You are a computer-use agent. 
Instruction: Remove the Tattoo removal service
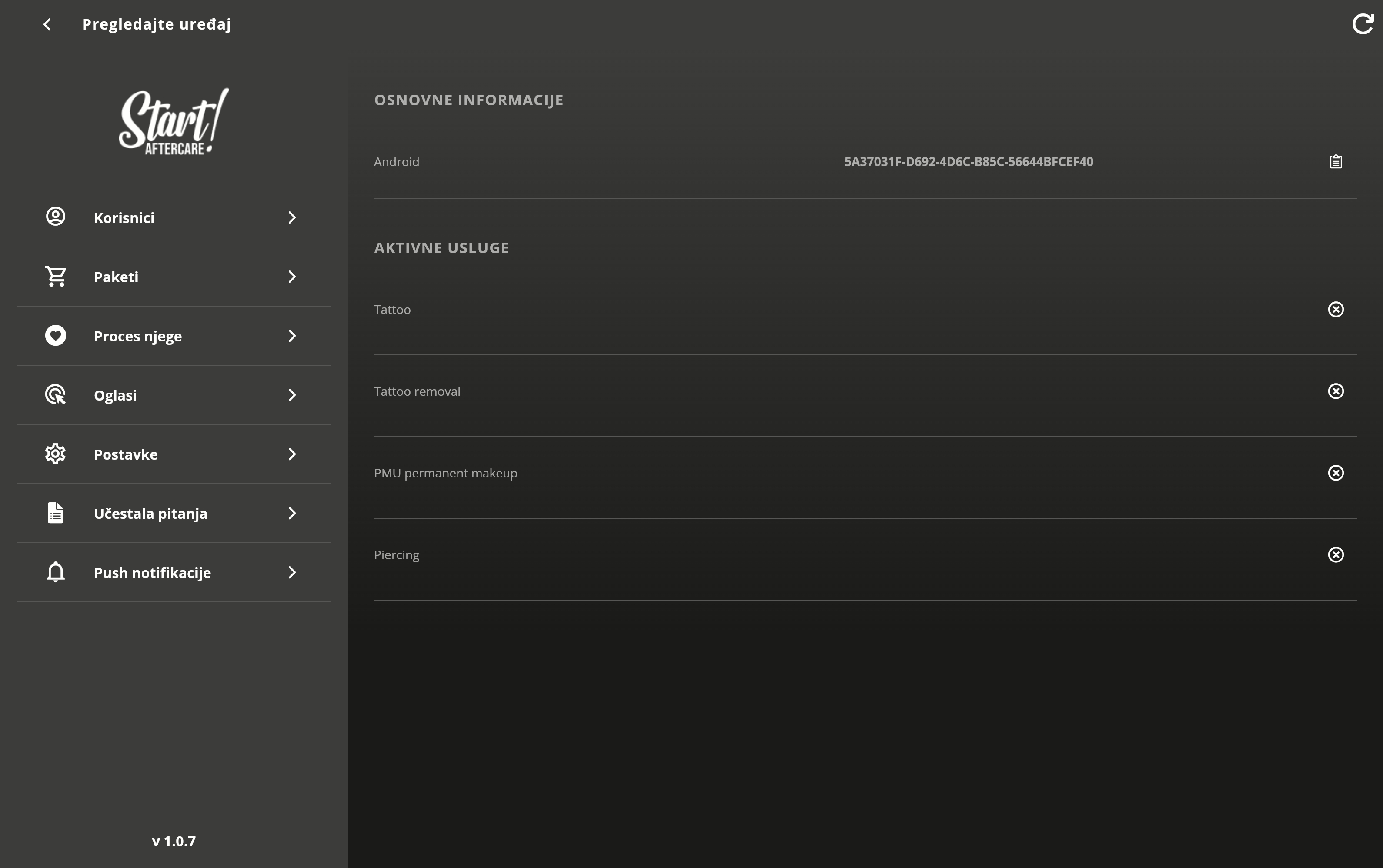[x=1335, y=391]
